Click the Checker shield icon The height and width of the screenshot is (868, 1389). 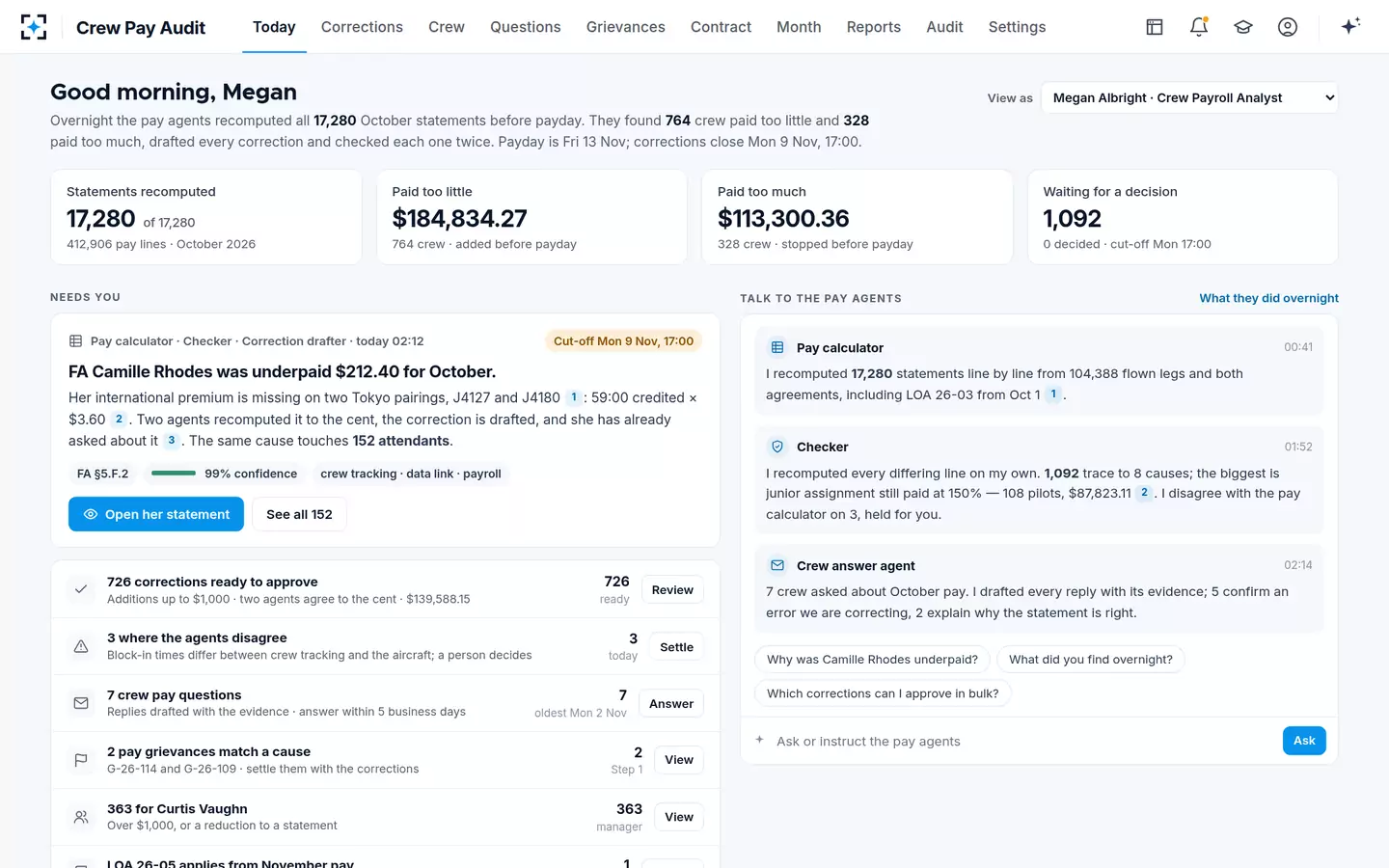pos(777,447)
